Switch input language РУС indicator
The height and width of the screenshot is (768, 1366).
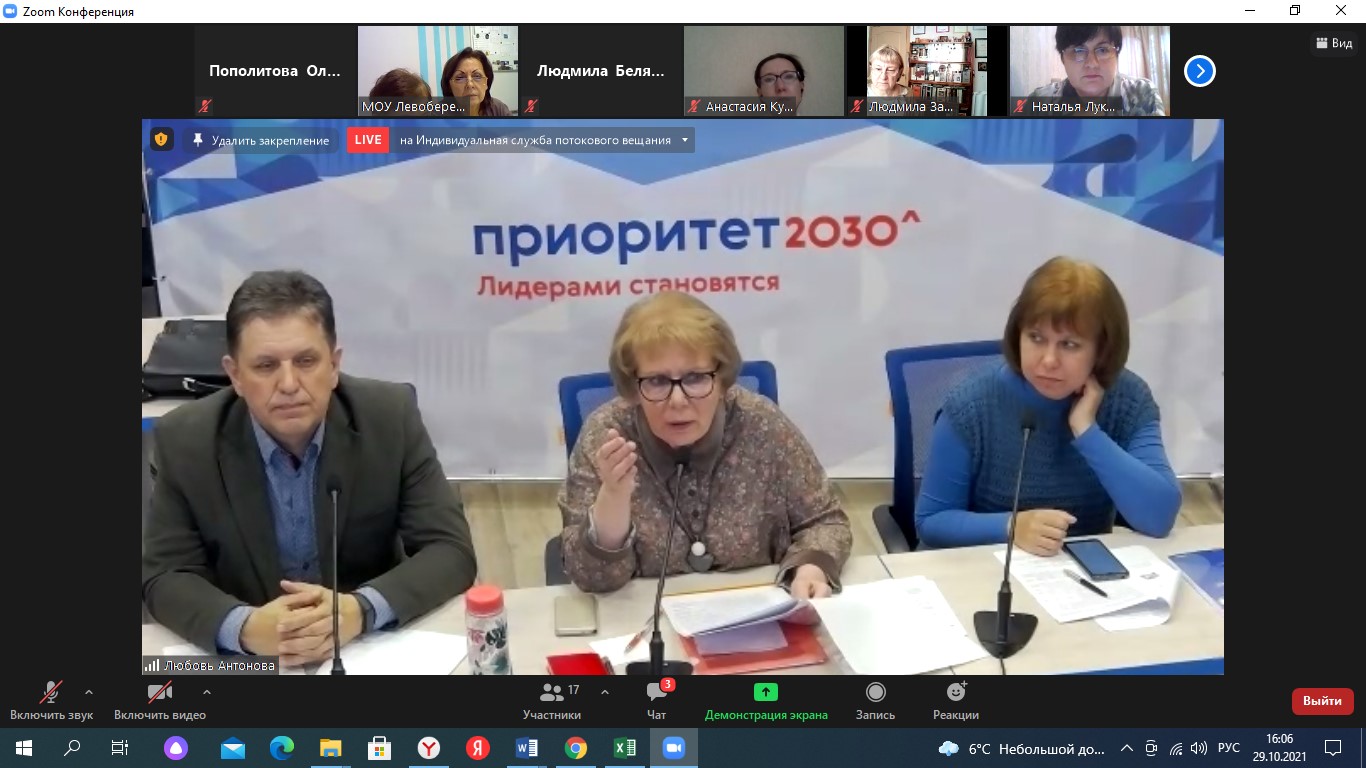[1229, 748]
